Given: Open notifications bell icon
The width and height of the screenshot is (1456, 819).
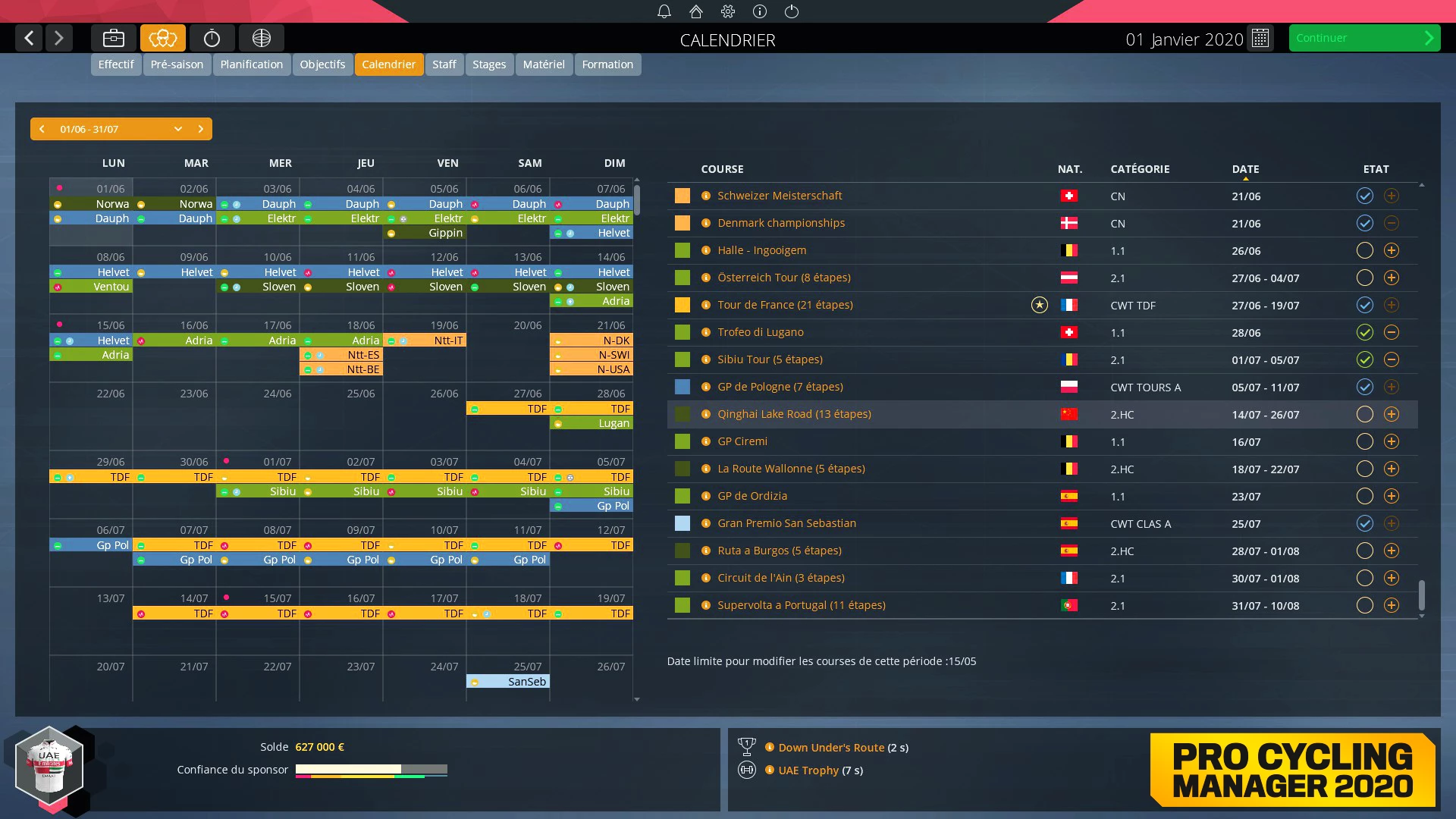Looking at the screenshot, I should (x=664, y=11).
